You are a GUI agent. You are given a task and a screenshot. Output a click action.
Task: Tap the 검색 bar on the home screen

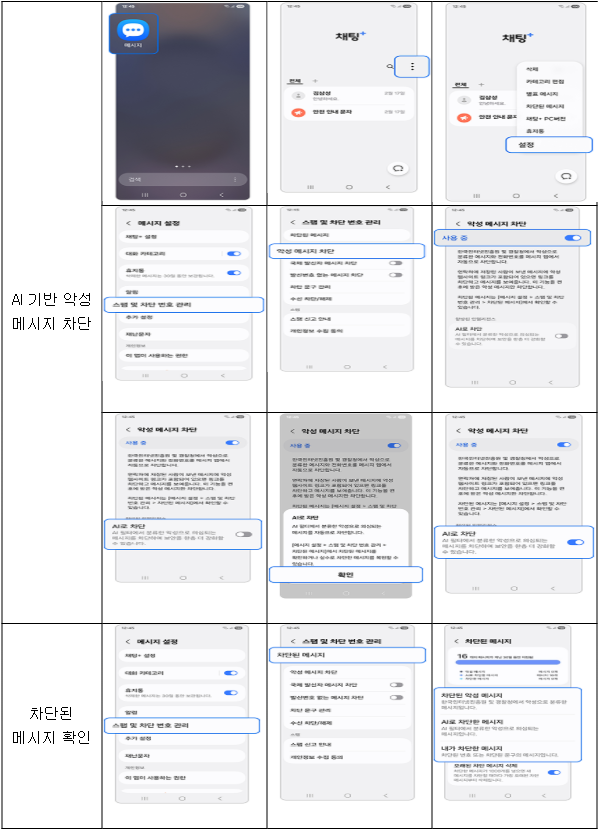click(x=183, y=179)
